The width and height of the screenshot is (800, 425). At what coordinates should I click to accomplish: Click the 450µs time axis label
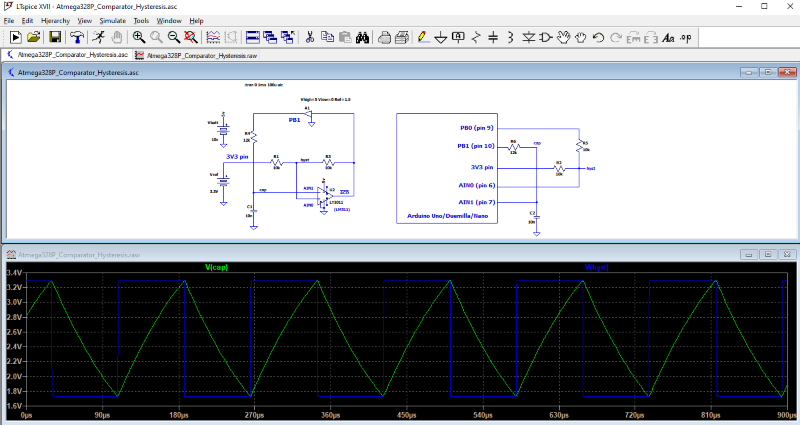pos(407,415)
